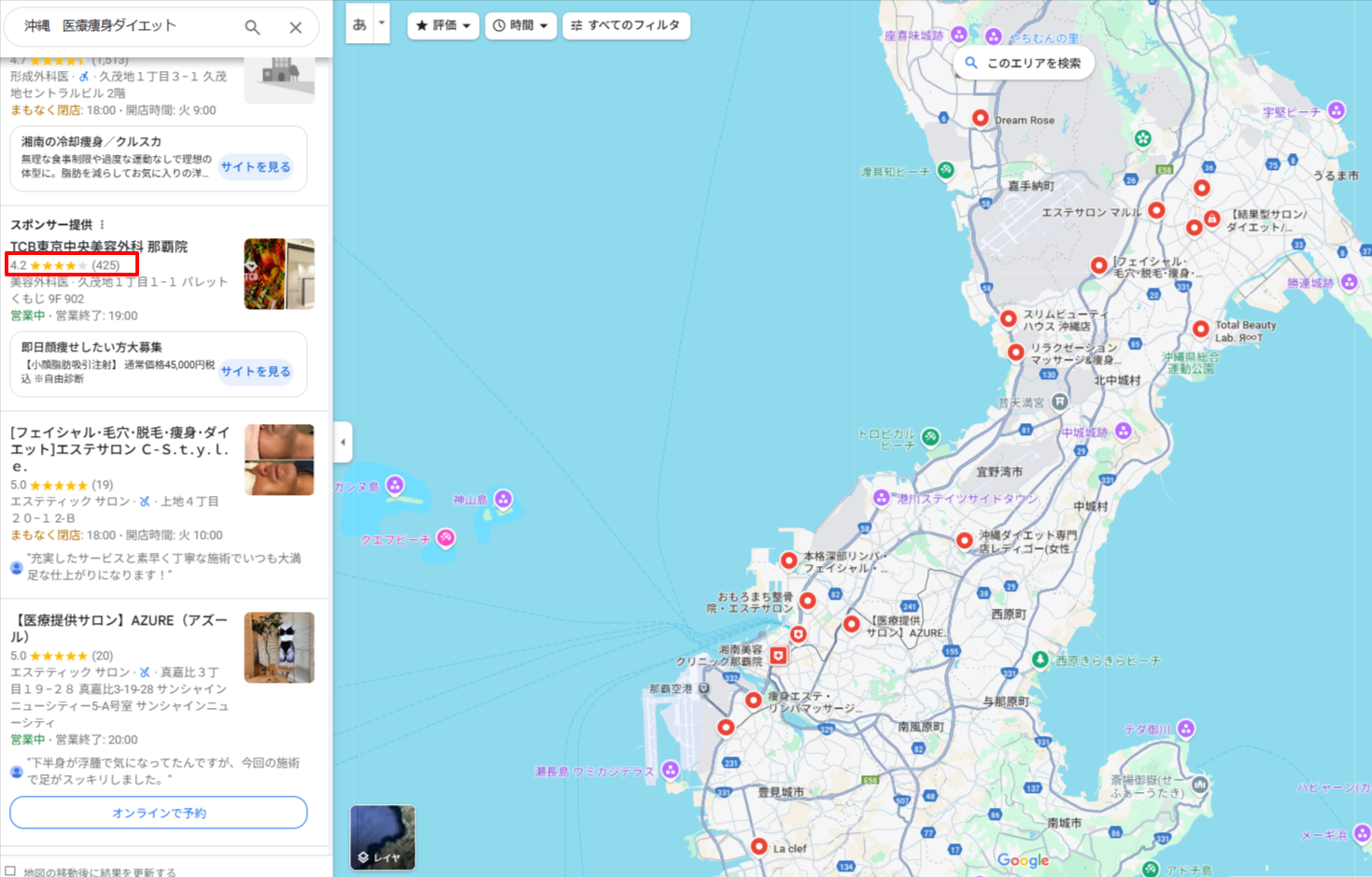The width and height of the screenshot is (1372, 877).
Task: Open すべてのフィルタ all filters
Action: point(626,25)
